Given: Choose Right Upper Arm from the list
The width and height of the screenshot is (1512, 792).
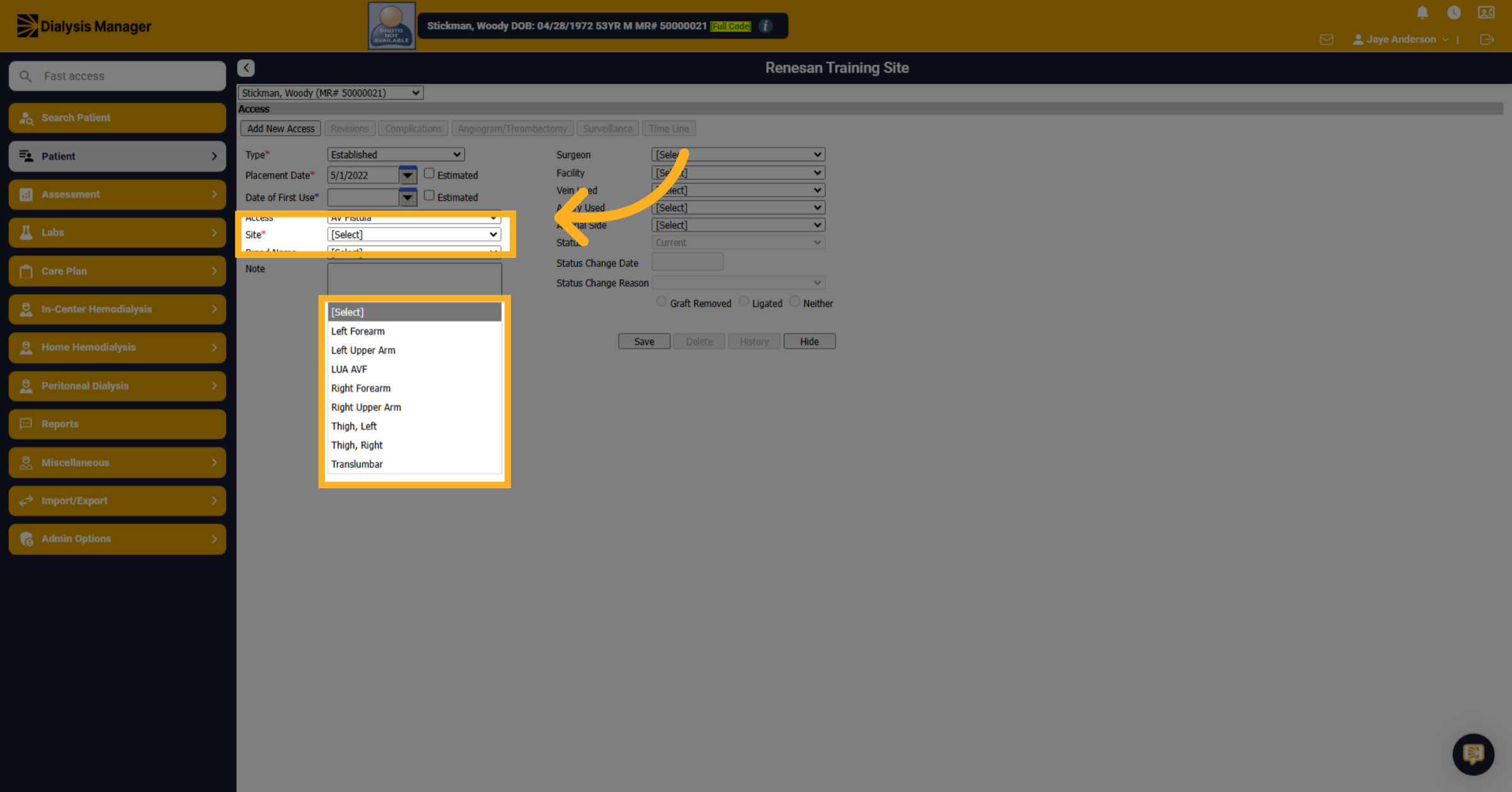Looking at the screenshot, I should pyautogui.click(x=415, y=407).
